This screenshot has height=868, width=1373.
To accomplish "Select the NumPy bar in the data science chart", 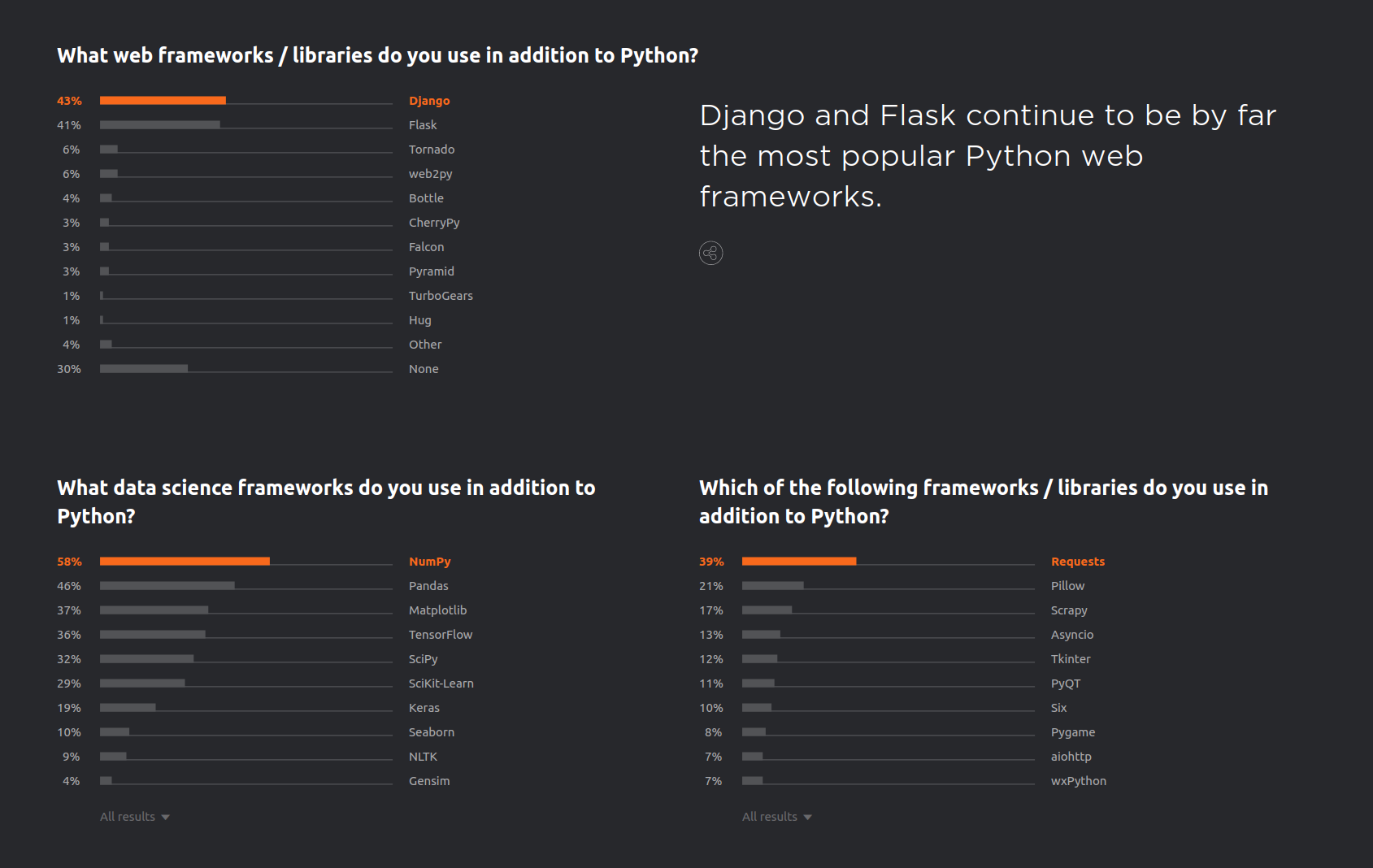I will [x=185, y=561].
